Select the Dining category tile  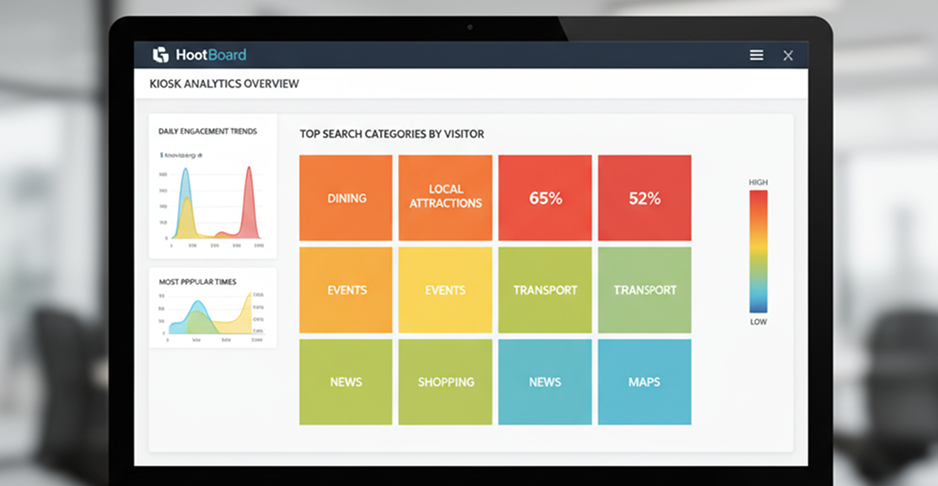346,198
